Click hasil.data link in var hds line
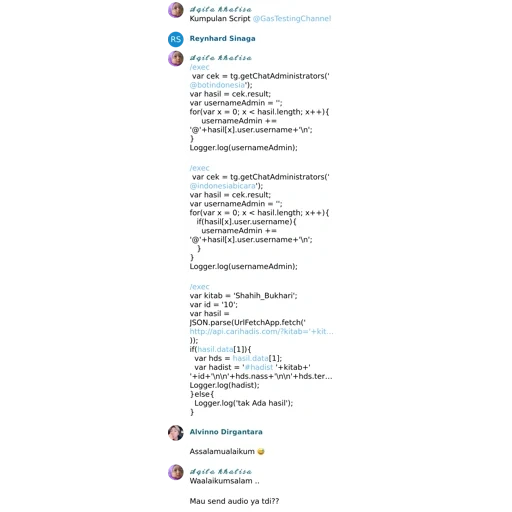This screenshot has width=512, height=512. pyautogui.click(x=250, y=358)
